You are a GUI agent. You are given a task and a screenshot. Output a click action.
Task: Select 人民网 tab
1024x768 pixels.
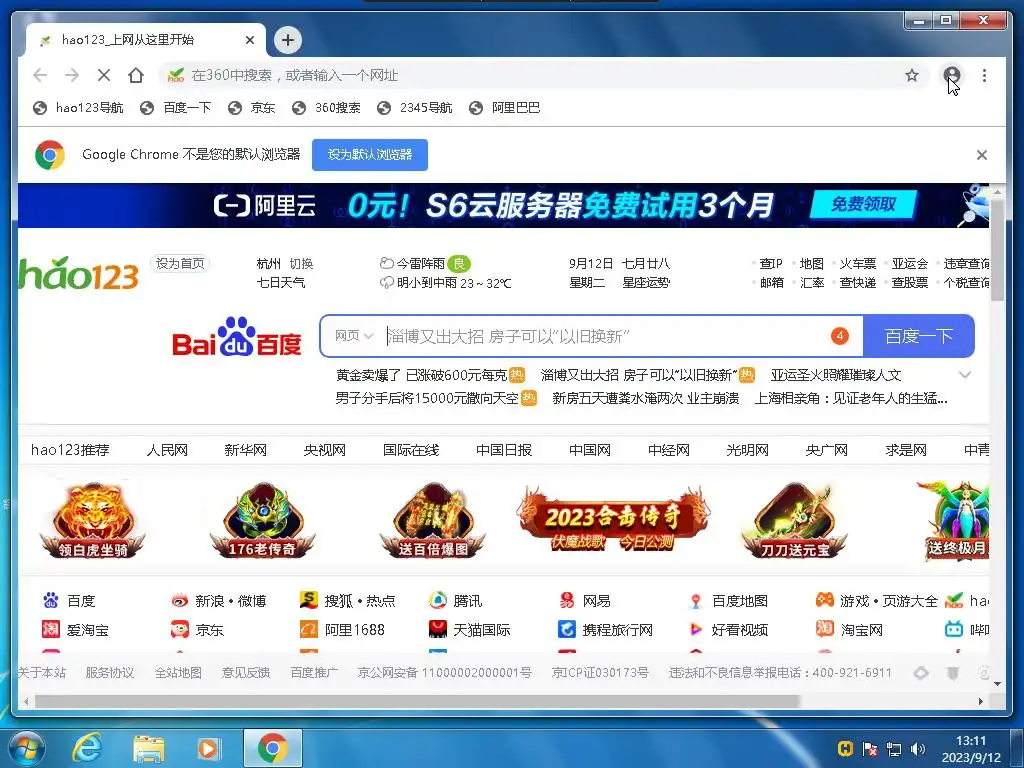(167, 450)
